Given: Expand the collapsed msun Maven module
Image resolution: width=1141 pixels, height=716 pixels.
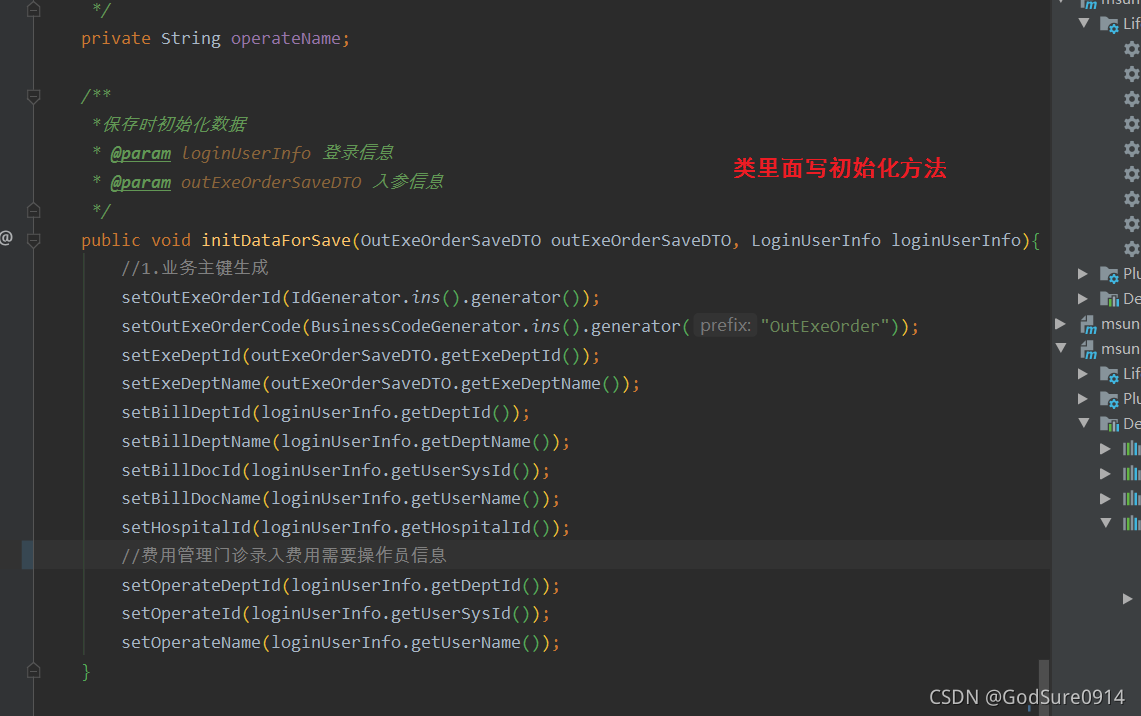Looking at the screenshot, I should pos(1061,324).
